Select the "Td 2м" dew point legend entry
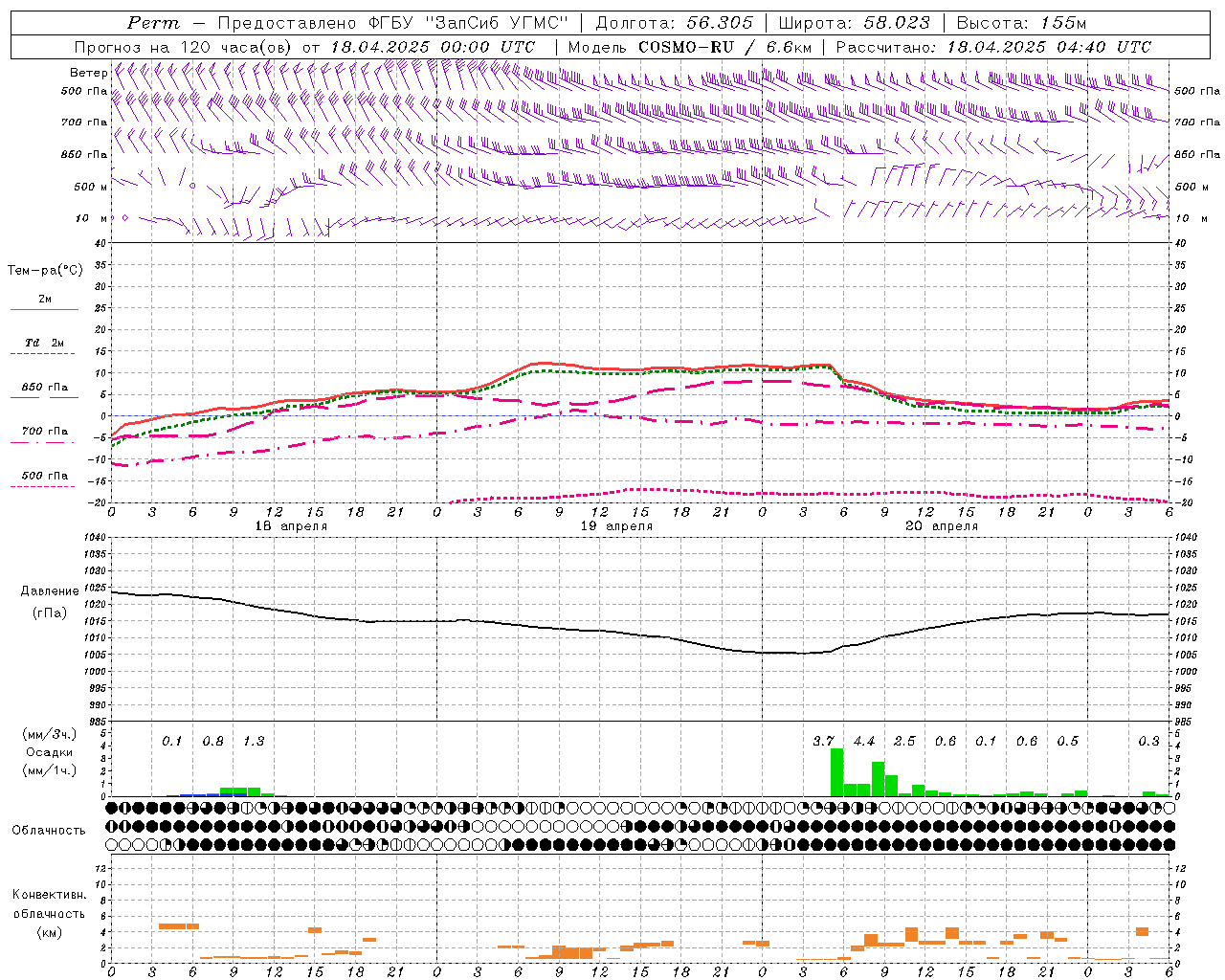This screenshot has height=980, width=1225. tap(45, 343)
